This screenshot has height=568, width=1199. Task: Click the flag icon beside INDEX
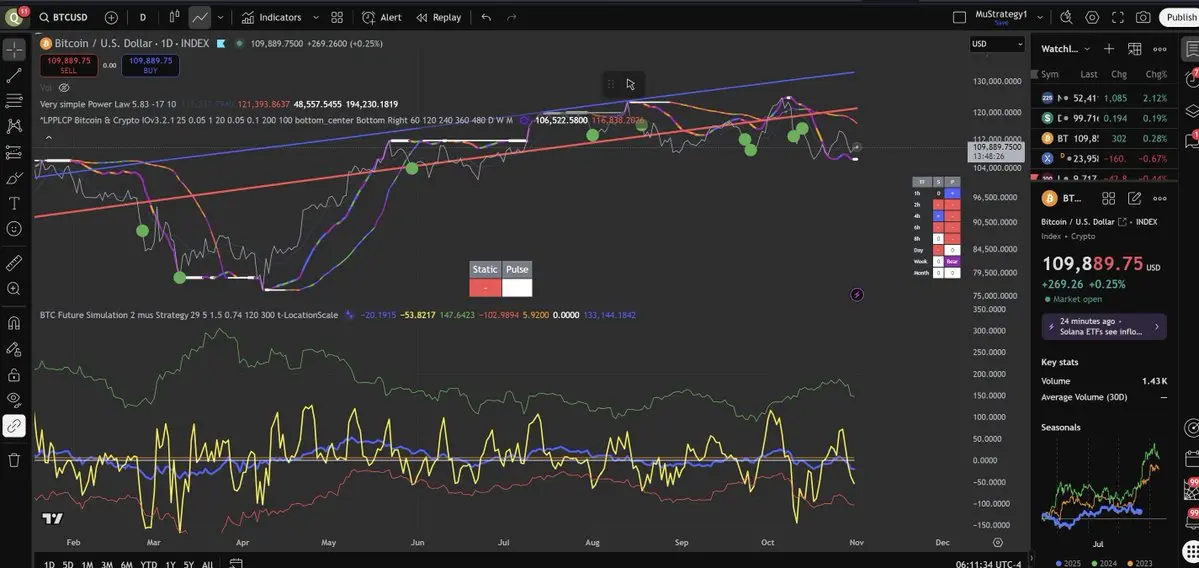tap(221, 44)
